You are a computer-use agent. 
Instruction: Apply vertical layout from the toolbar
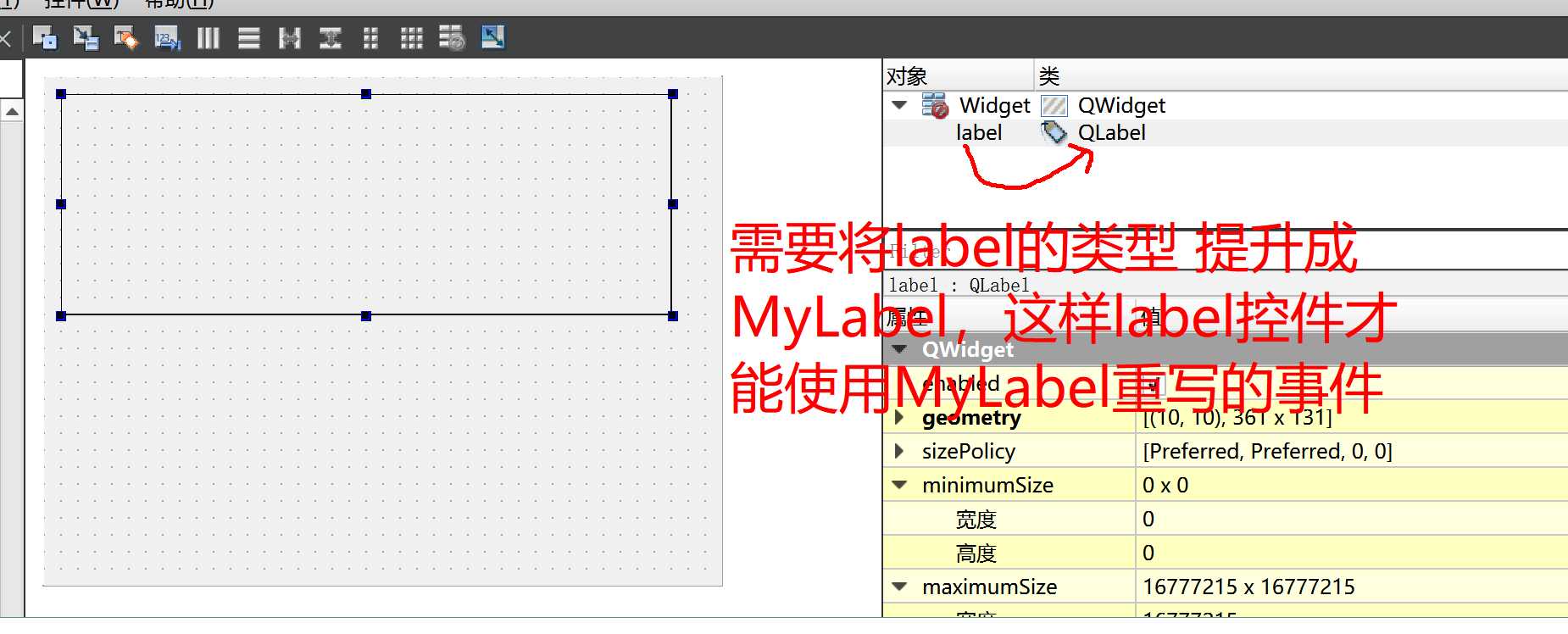pyautogui.click(x=248, y=38)
